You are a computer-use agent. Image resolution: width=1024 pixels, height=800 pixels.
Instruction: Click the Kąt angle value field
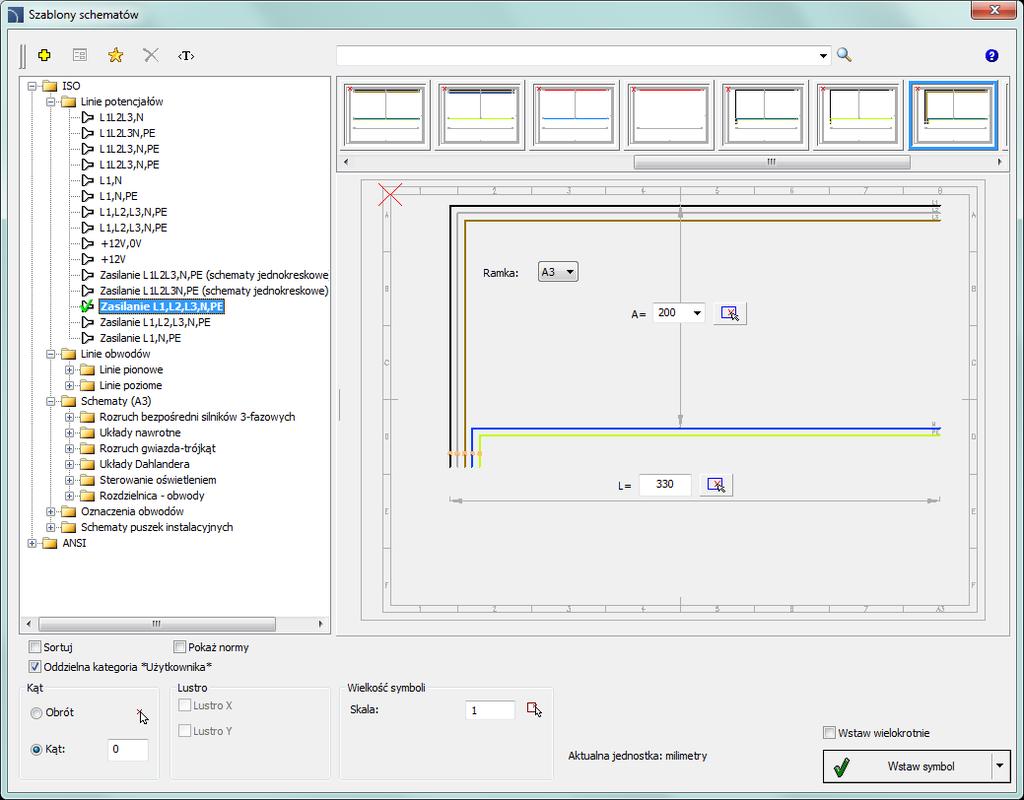pyautogui.click(x=128, y=750)
